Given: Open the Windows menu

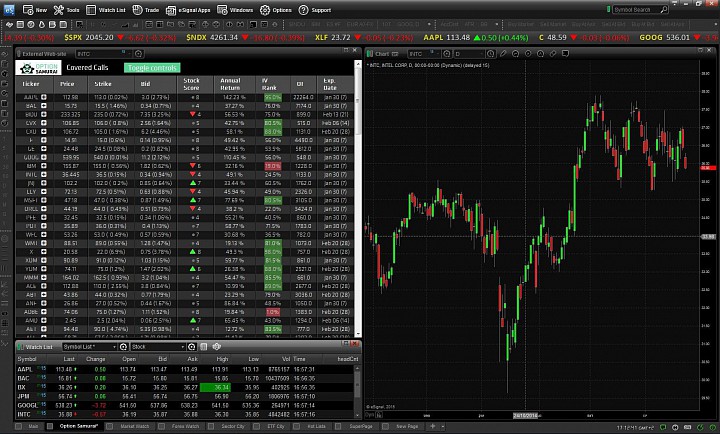Looking at the screenshot, I should (x=235, y=10).
